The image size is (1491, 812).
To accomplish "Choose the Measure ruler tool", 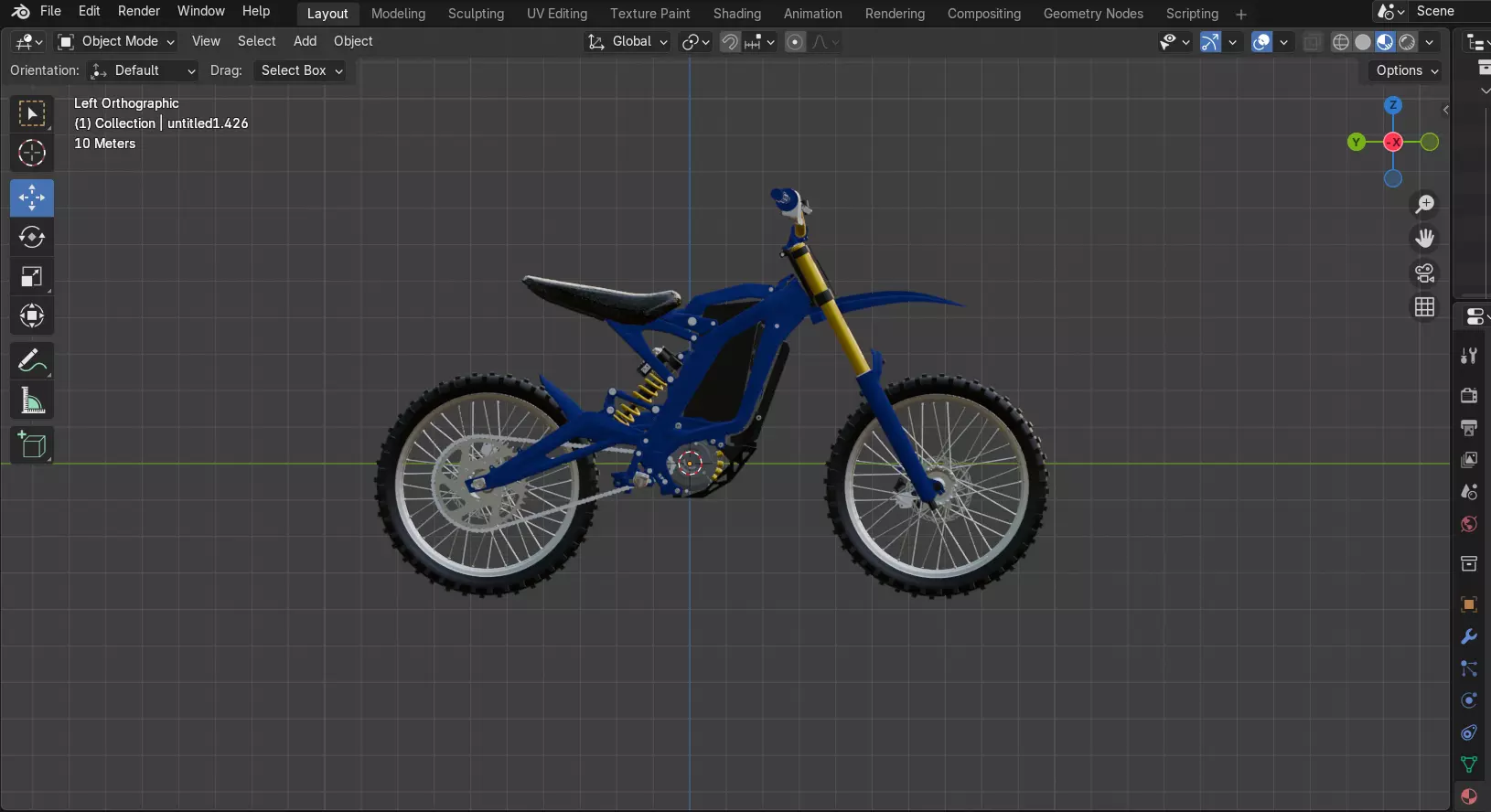I will coord(32,401).
